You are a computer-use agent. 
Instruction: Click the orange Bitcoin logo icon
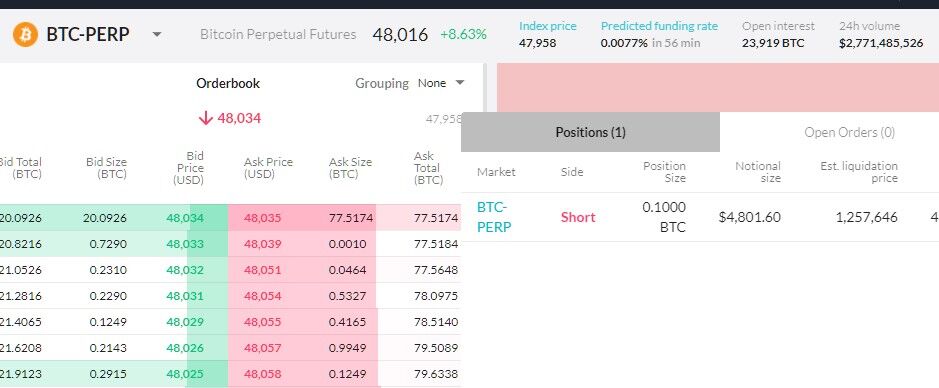point(25,35)
